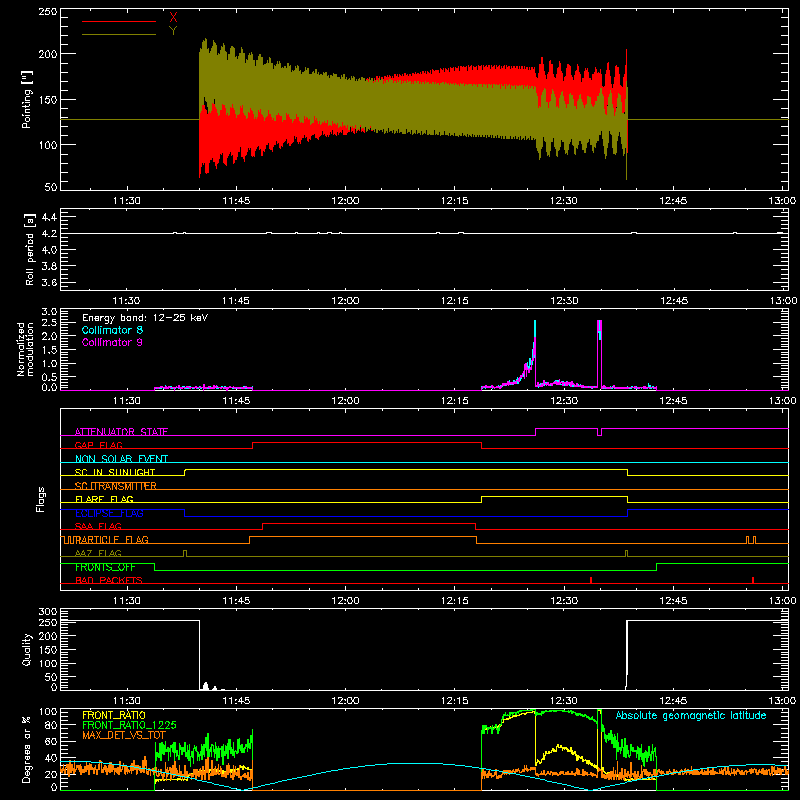Click the Normalized modulation axis title
This screenshot has height=800, width=800.
pos(26,349)
